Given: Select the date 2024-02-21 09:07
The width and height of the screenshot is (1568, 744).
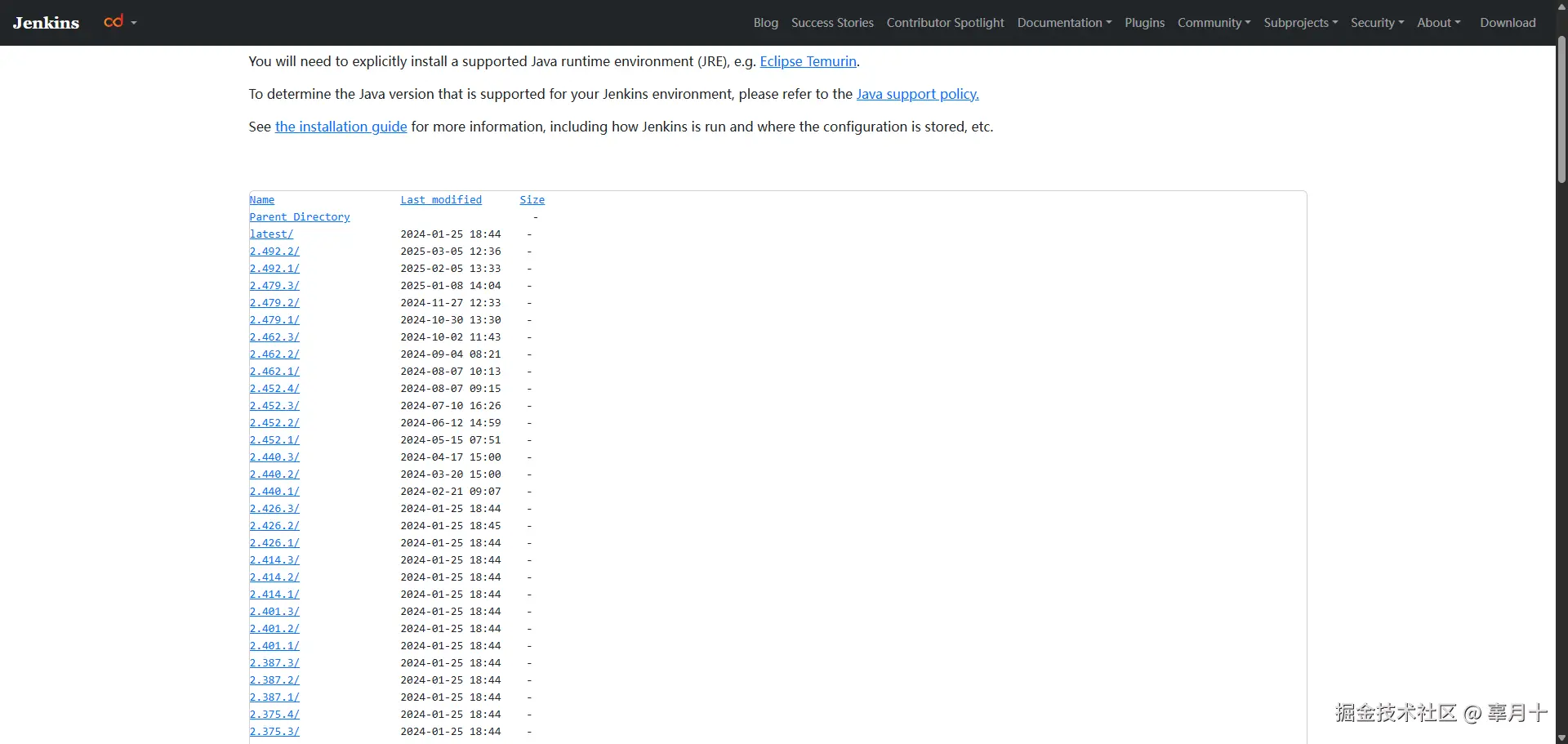Looking at the screenshot, I should pyautogui.click(x=451, y=492).
